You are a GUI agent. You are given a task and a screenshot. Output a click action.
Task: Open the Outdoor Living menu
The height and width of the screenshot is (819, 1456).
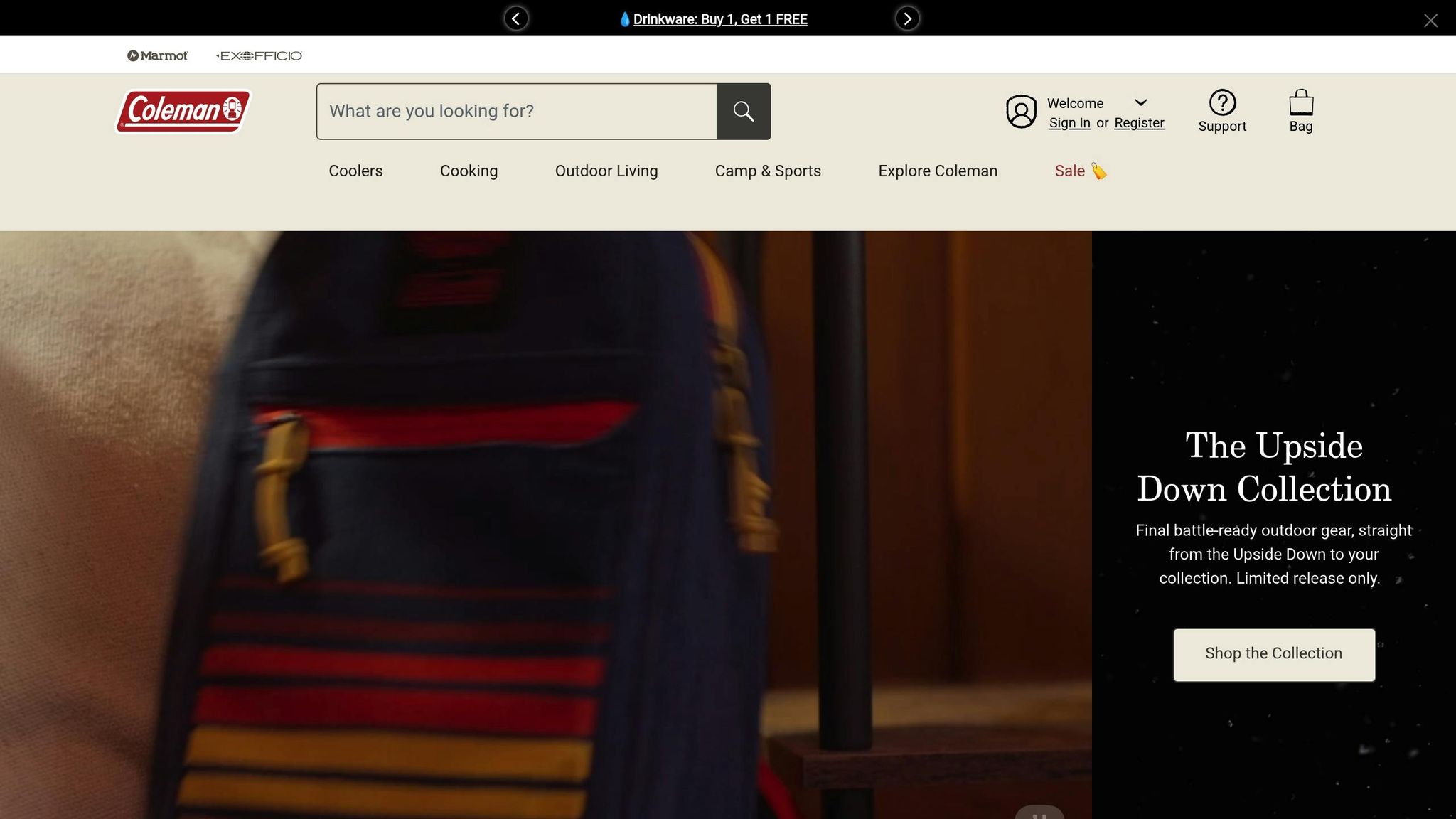click(606, 171)
